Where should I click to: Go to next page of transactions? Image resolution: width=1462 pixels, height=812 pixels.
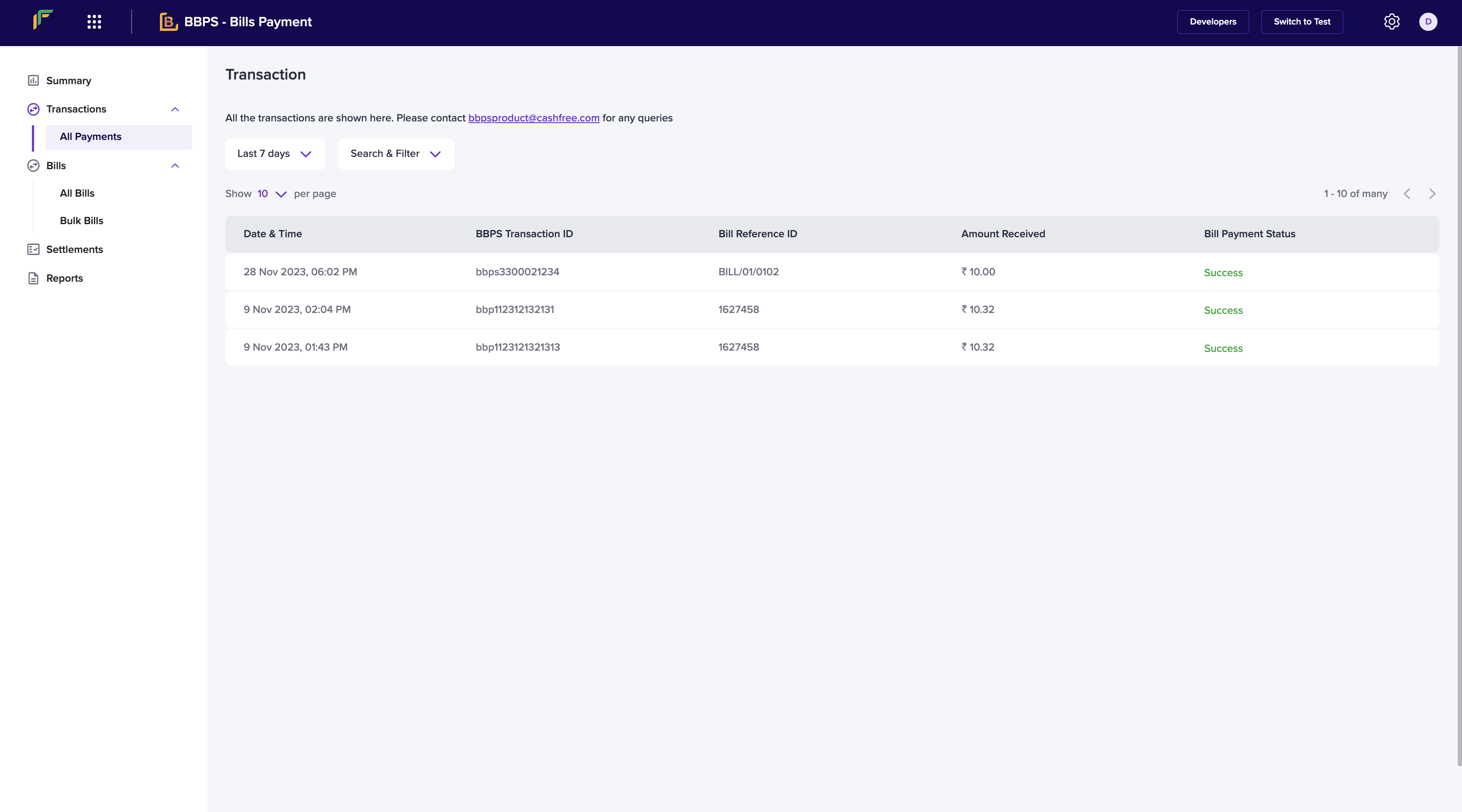[x=1432, y=194]
